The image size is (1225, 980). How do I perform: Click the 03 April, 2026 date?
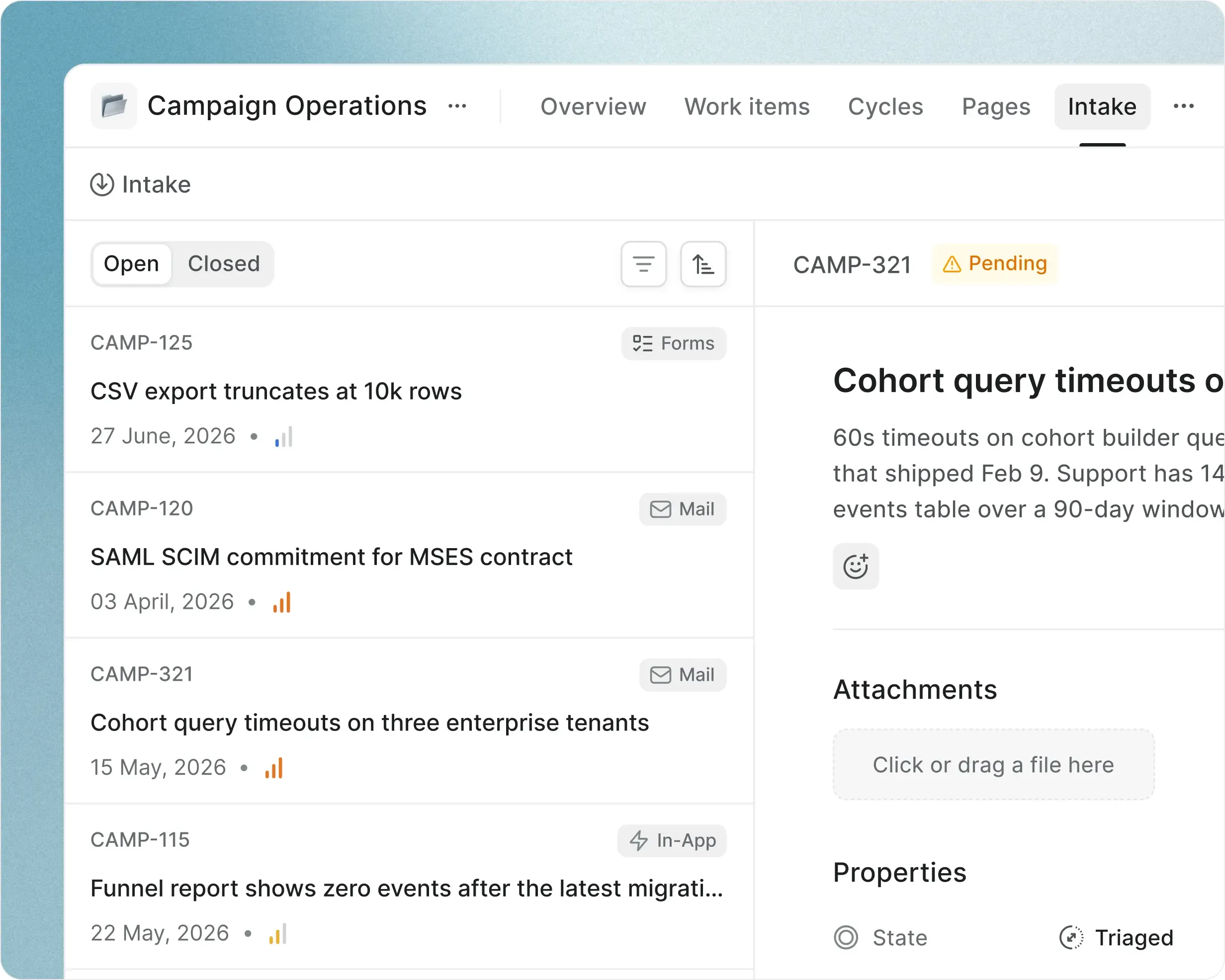(163, 602)
